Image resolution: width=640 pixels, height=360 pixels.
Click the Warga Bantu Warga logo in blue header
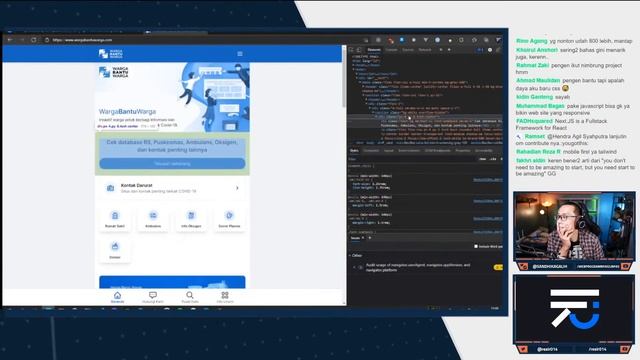point(111,54)
